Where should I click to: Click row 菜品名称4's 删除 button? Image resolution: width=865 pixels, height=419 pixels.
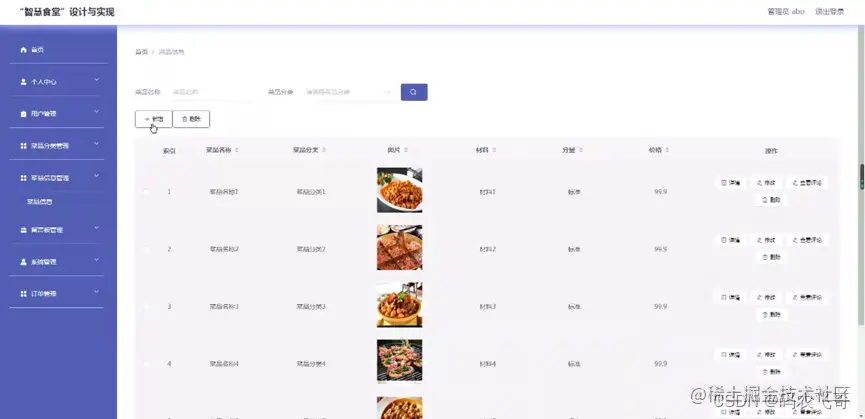771,372
